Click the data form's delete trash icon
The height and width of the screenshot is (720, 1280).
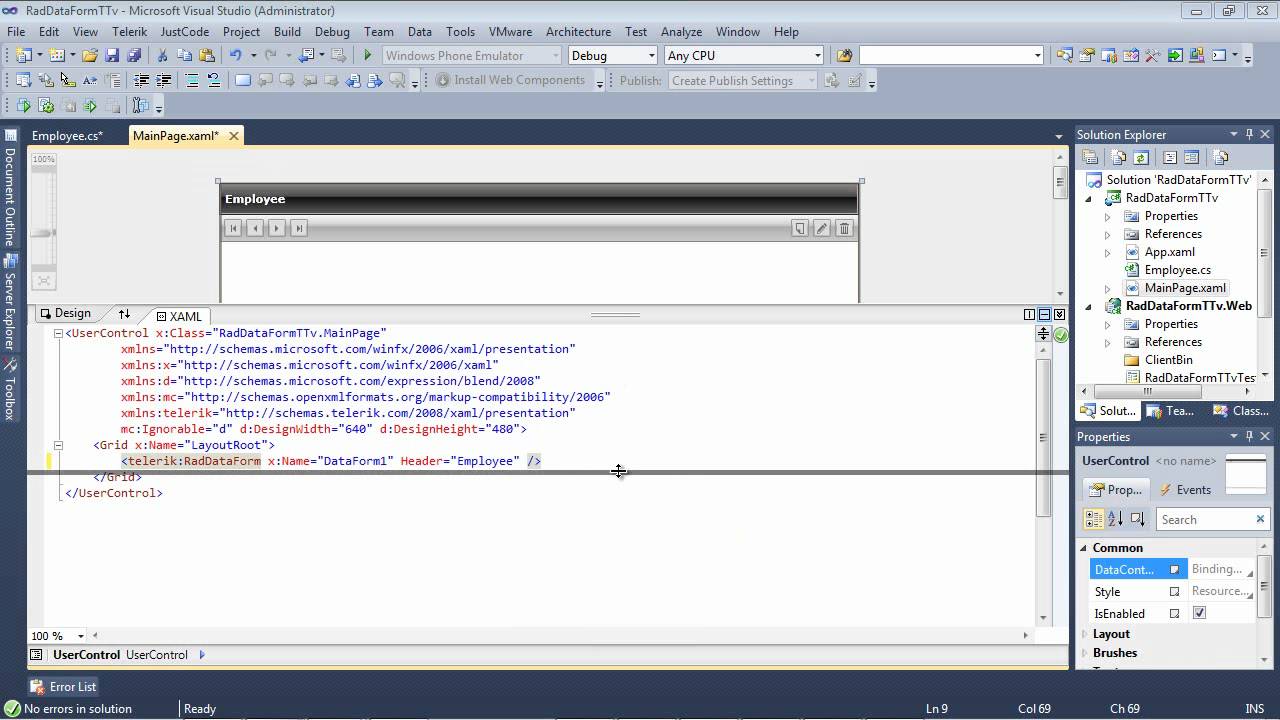coord(844,228)
